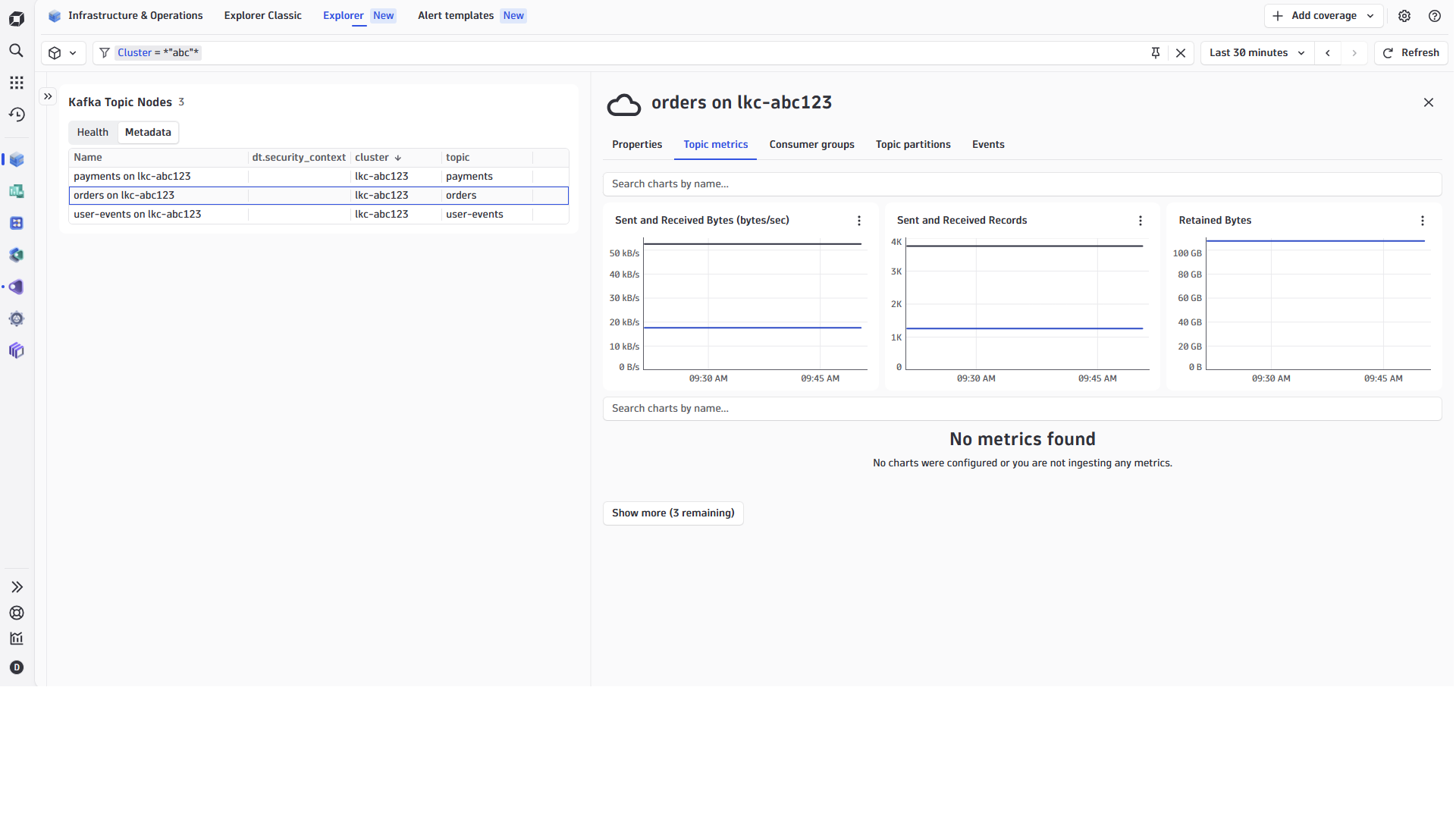This screenshot has height=819, width=1456.
Task: Click the Name column header
Action: (158, 158)
